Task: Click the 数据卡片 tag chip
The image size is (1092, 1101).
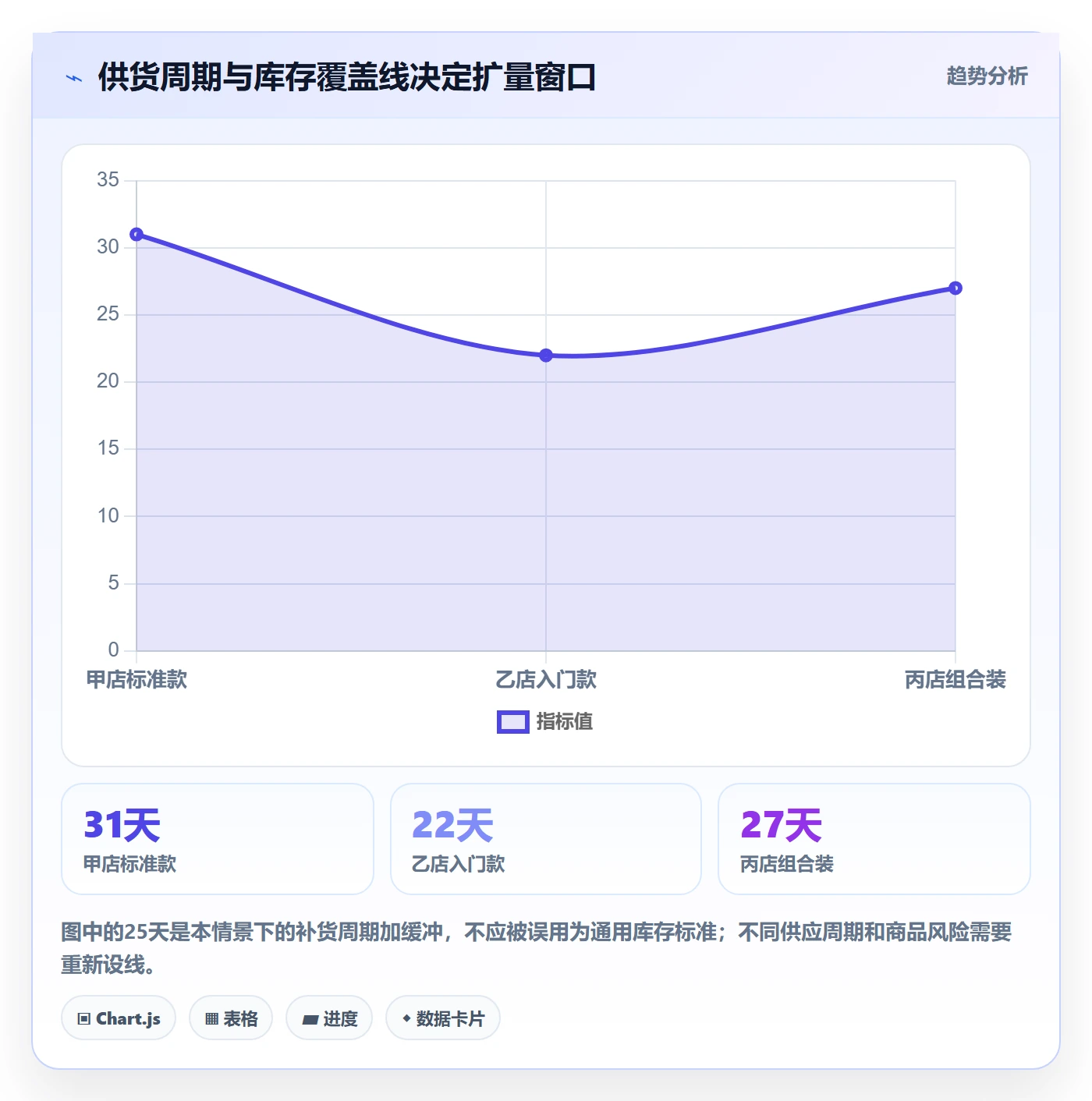Action: [x=443, y=1018]
